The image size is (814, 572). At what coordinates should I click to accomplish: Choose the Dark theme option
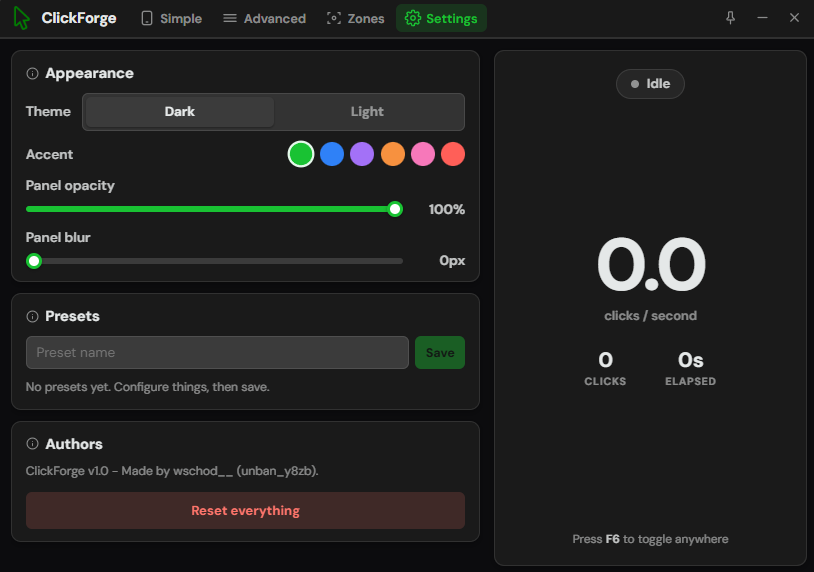[x=180, y=112]
